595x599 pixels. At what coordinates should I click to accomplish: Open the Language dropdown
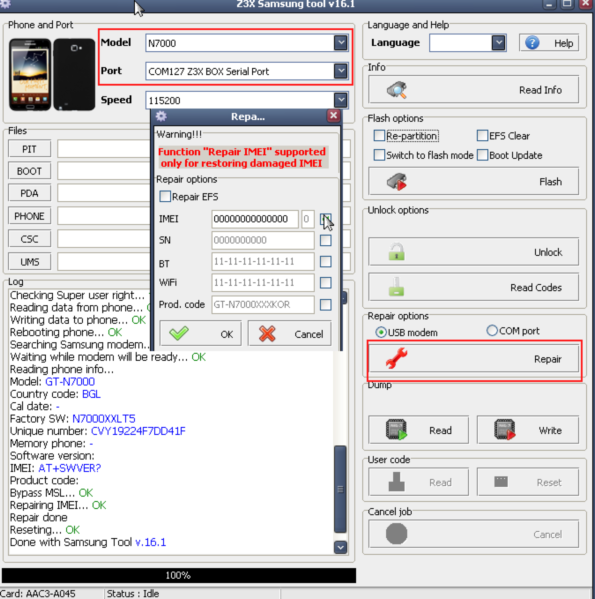(498, 43)
